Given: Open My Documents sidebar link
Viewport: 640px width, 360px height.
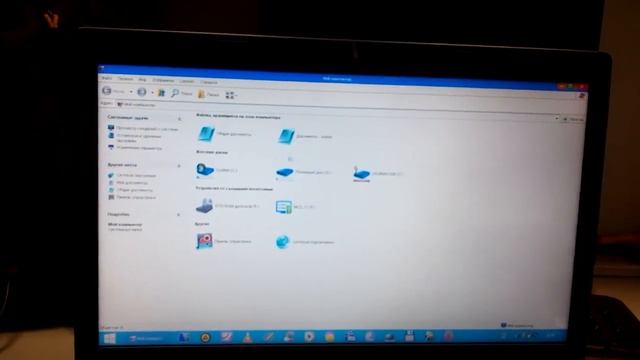Looking at the screenshot, I should 128,183.
